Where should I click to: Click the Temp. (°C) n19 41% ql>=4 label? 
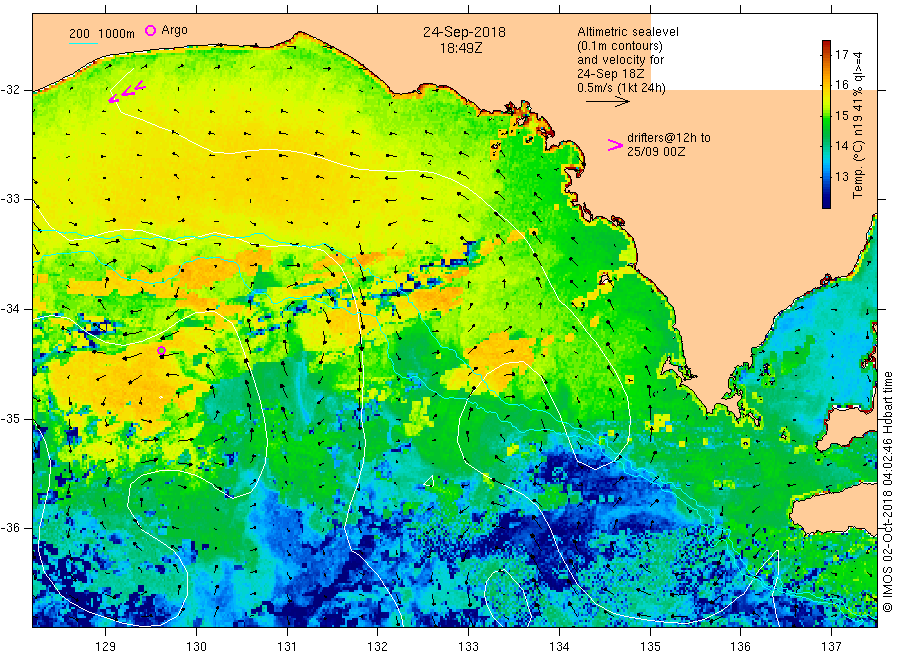(x=858, y=125)
